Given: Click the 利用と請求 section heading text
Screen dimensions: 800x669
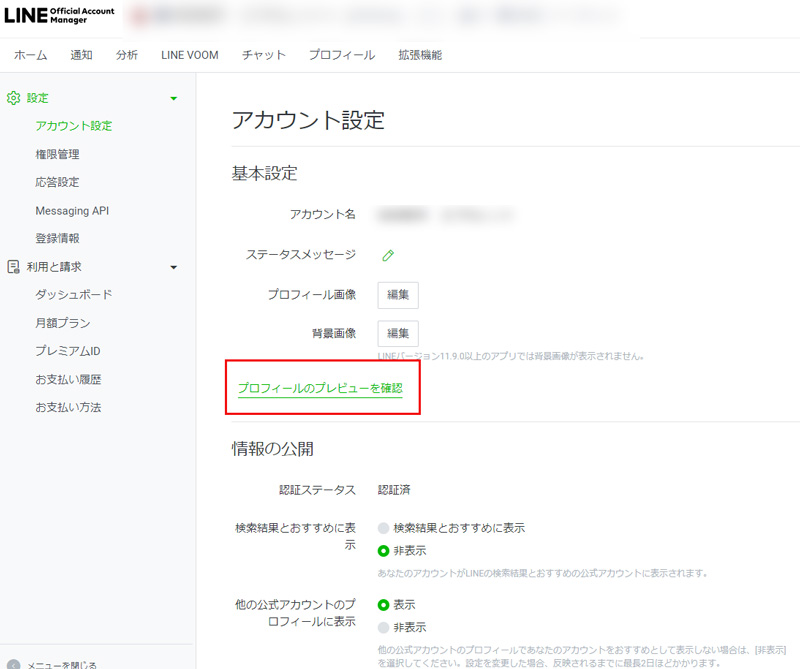Looking at the screenshot, I should (x=54, y=267).
